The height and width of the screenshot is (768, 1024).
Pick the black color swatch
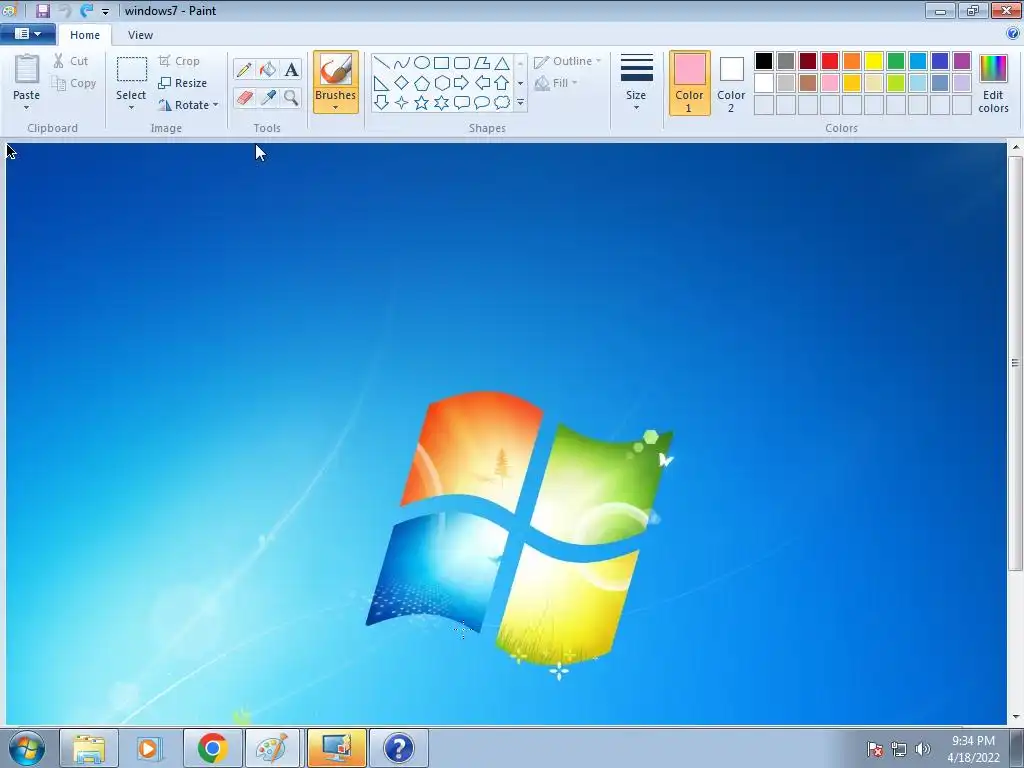(764, 61)
